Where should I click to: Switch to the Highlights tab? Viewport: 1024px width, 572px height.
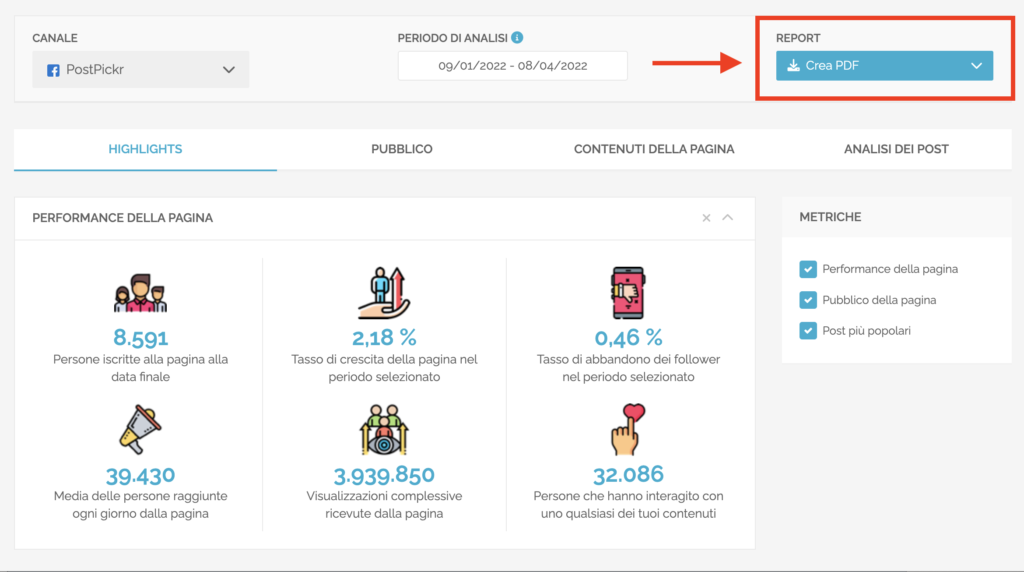click(x=145, y=150)
